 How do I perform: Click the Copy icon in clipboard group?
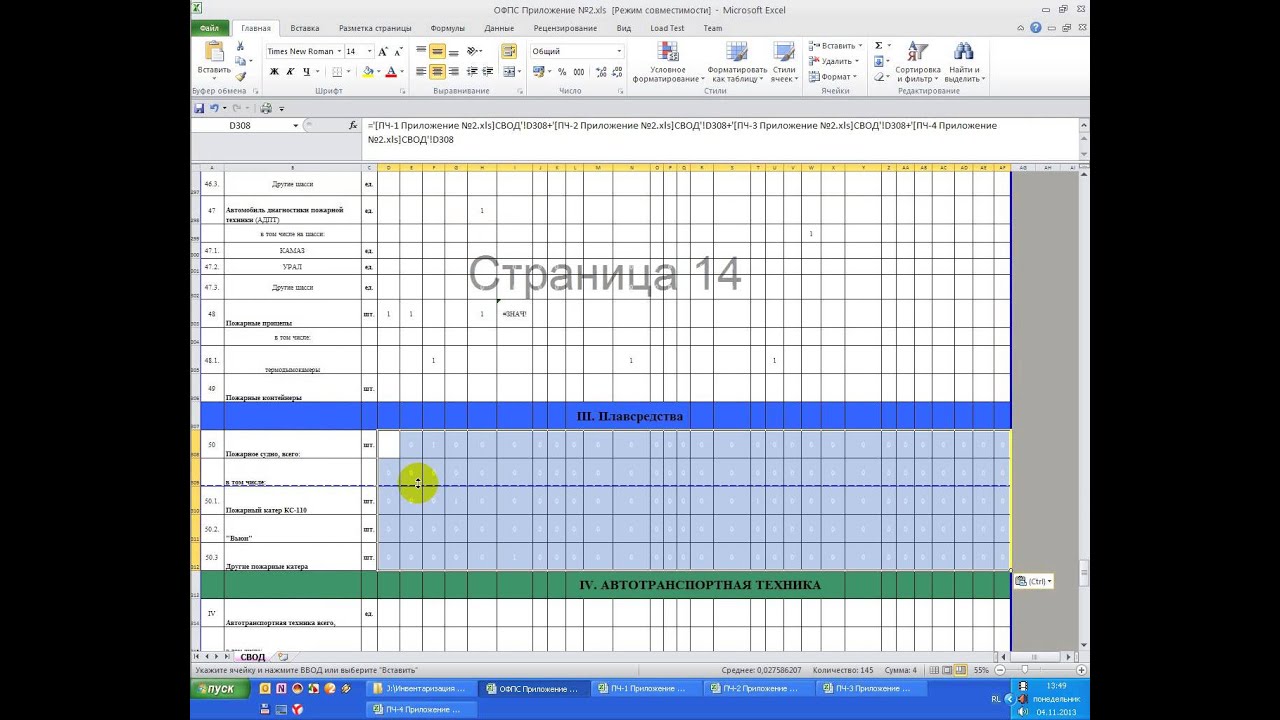click(x=241, y=62)
